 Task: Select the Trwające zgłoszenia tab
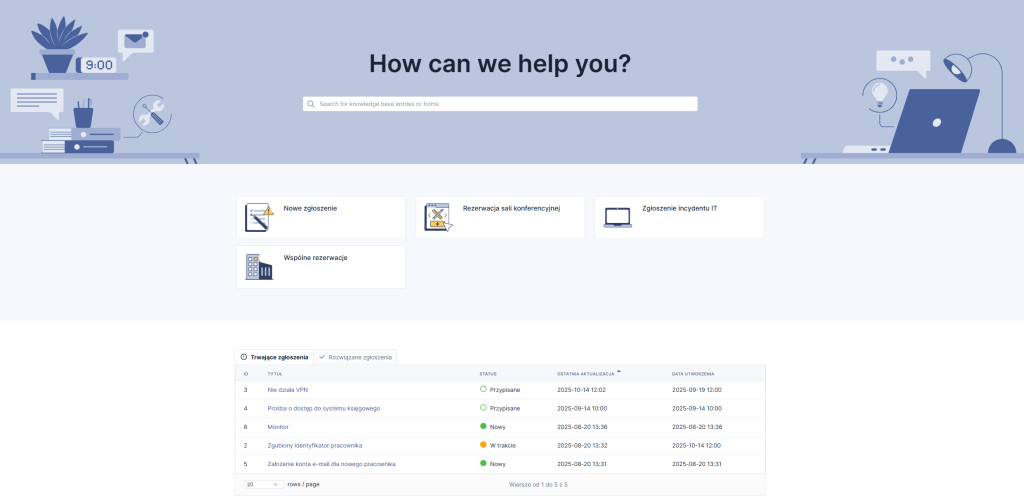pos(274,357)
